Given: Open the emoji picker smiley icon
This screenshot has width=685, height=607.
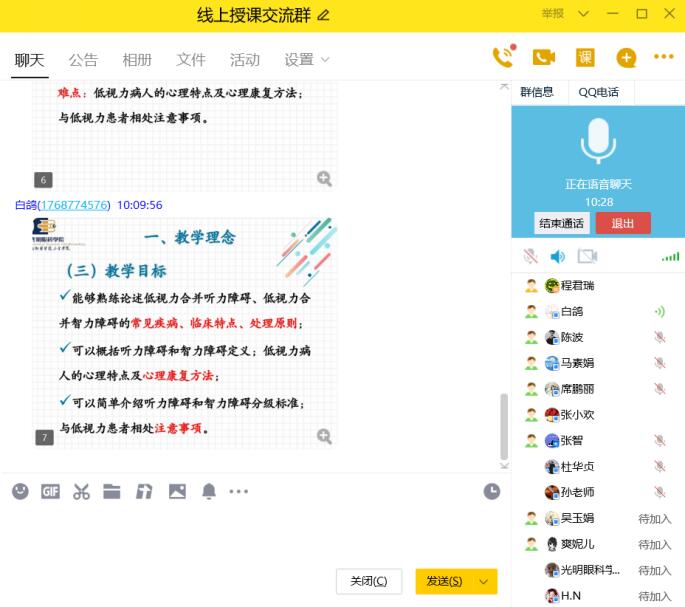Looking at the screenshot, I should (20, 491).
